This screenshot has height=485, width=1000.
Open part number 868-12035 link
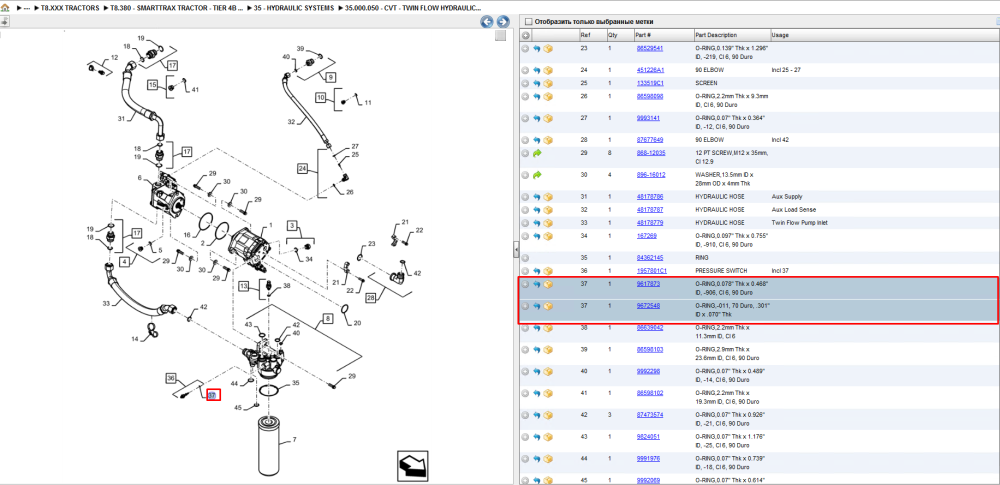point(651,153)
